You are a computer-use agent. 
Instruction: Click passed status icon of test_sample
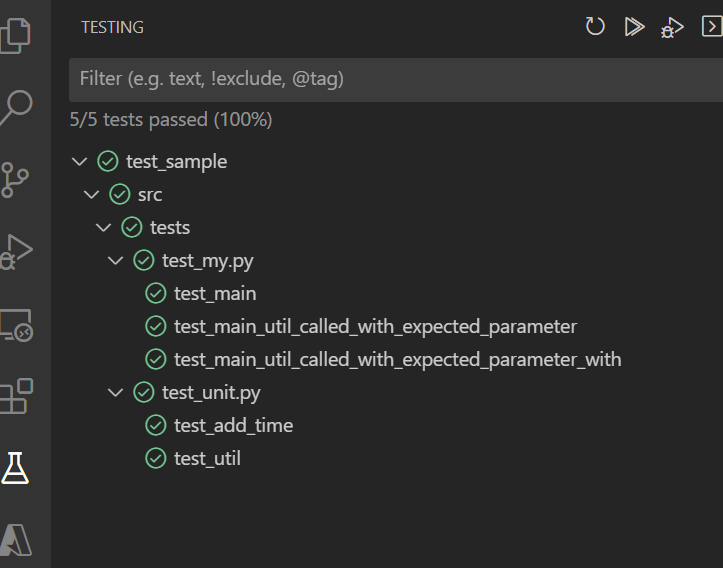108,161
